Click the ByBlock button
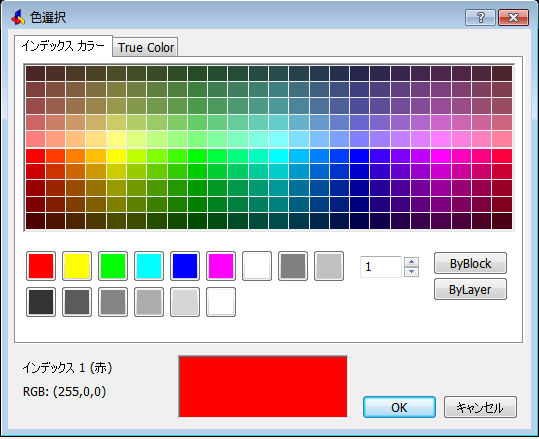The image size is (539, 439). (470, 263)
